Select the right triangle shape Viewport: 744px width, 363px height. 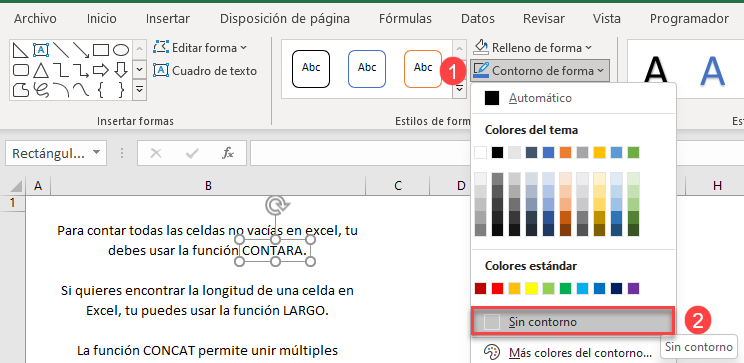pyautogui.click(x=20, y=49)
